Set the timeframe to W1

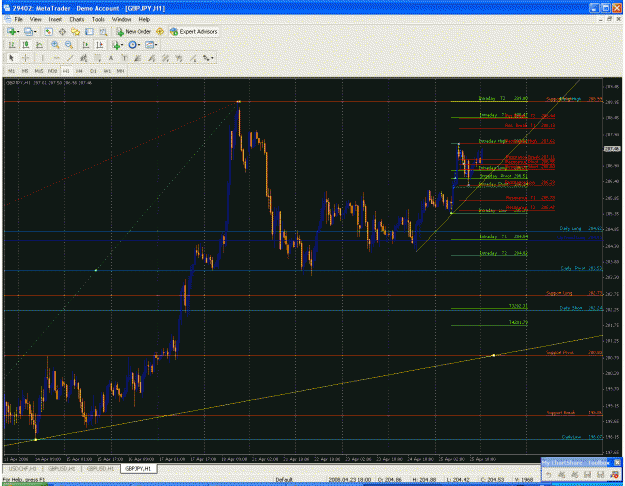pyautogui.click(x=107, y=71)
